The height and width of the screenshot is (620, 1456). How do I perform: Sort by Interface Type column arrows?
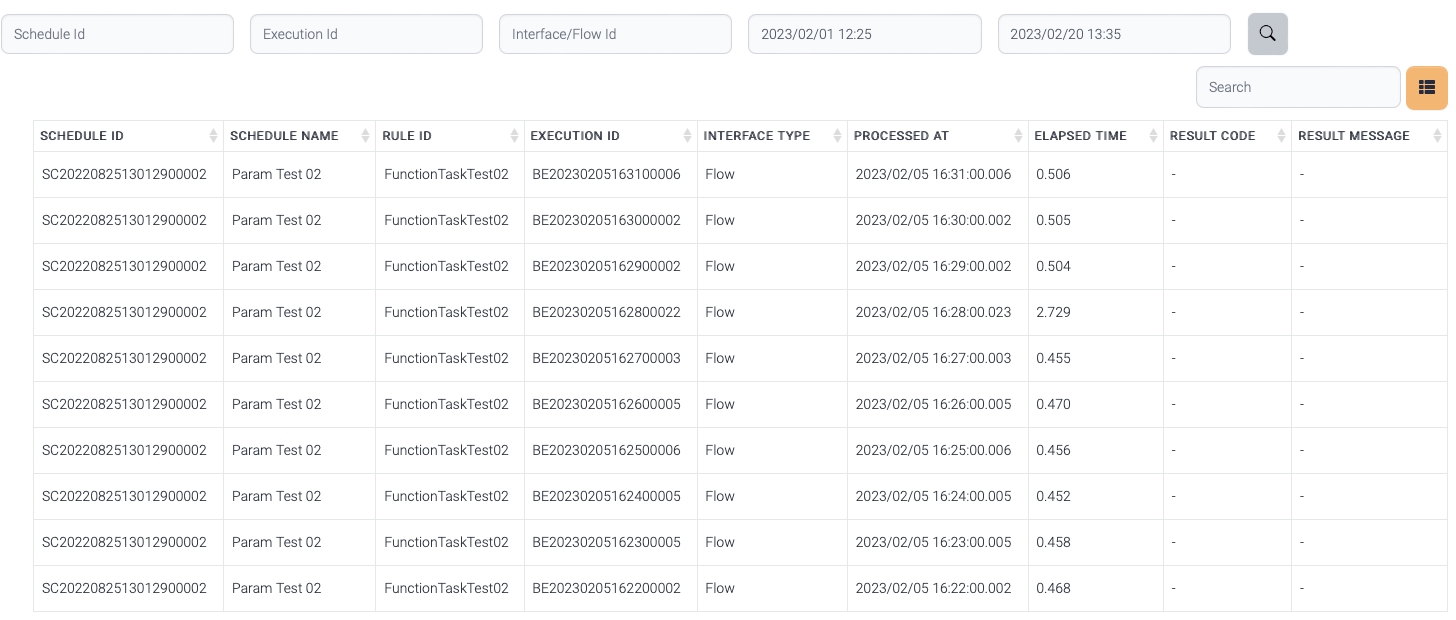coord(837,136)
